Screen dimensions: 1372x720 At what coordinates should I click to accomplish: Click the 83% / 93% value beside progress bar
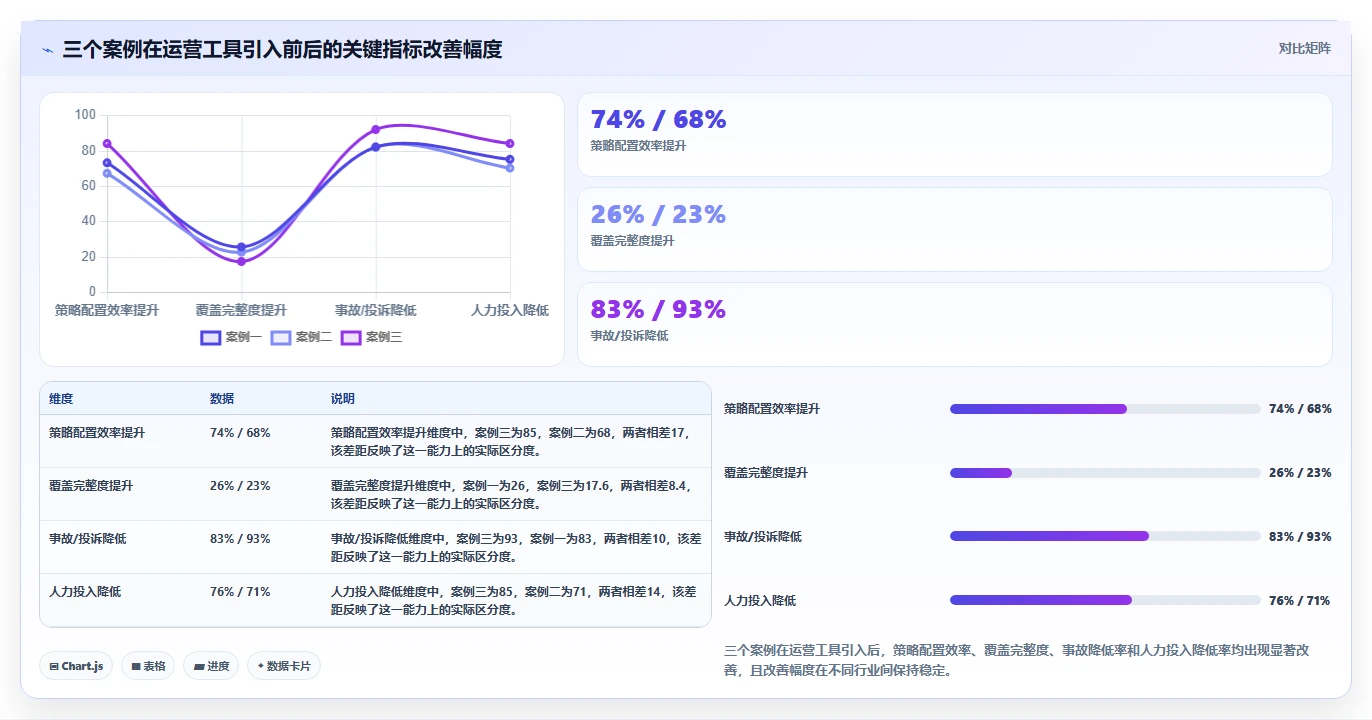[1300, 536]
